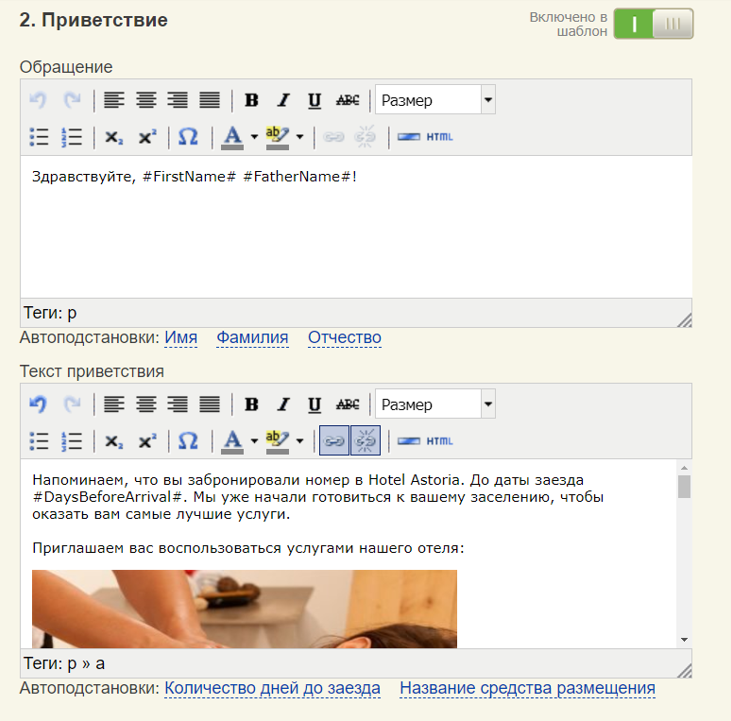Align left in the Текст приветствия editor
Viewport: 731px width, 721px height.
(114, 404)
